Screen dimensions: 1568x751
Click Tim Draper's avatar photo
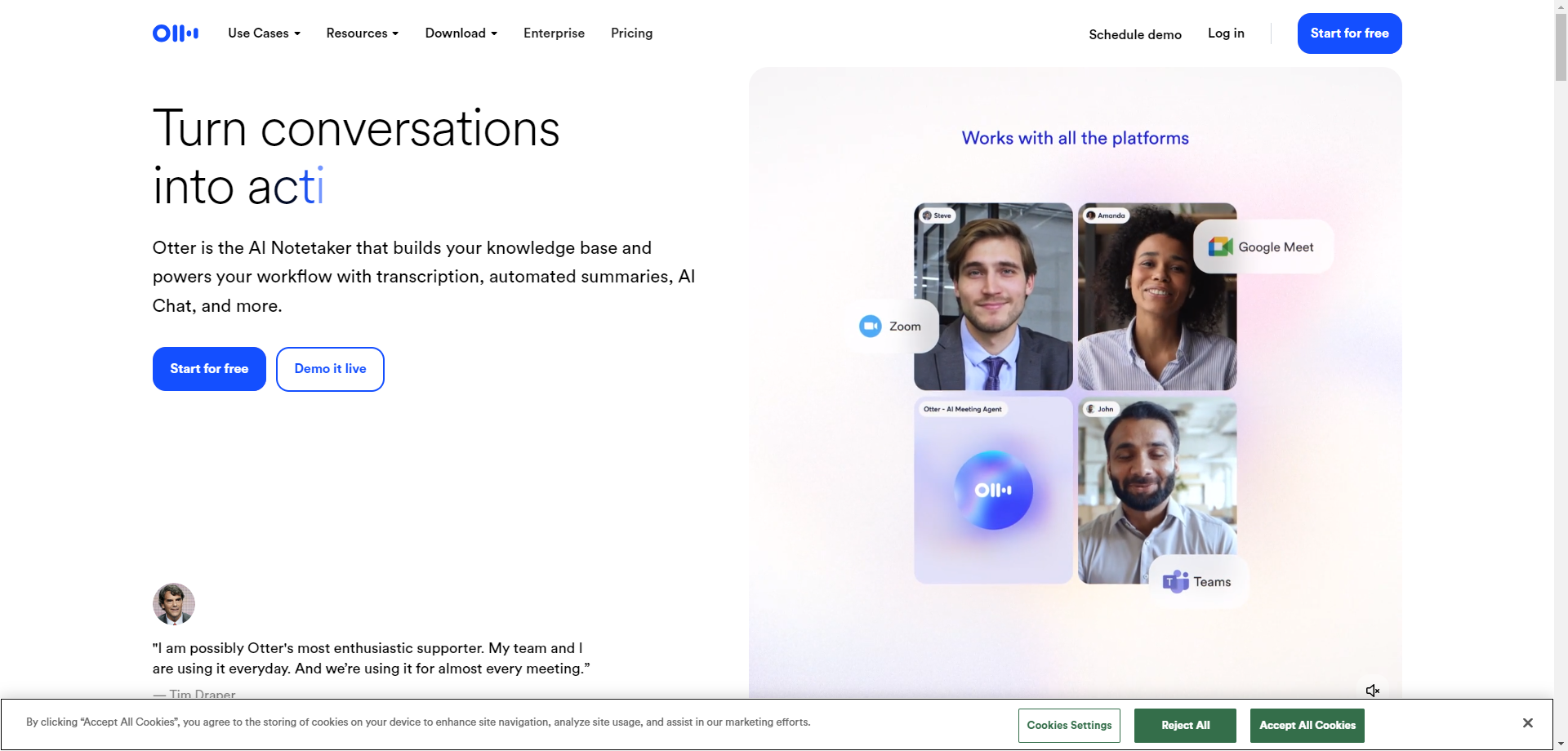tap(174, 604)
